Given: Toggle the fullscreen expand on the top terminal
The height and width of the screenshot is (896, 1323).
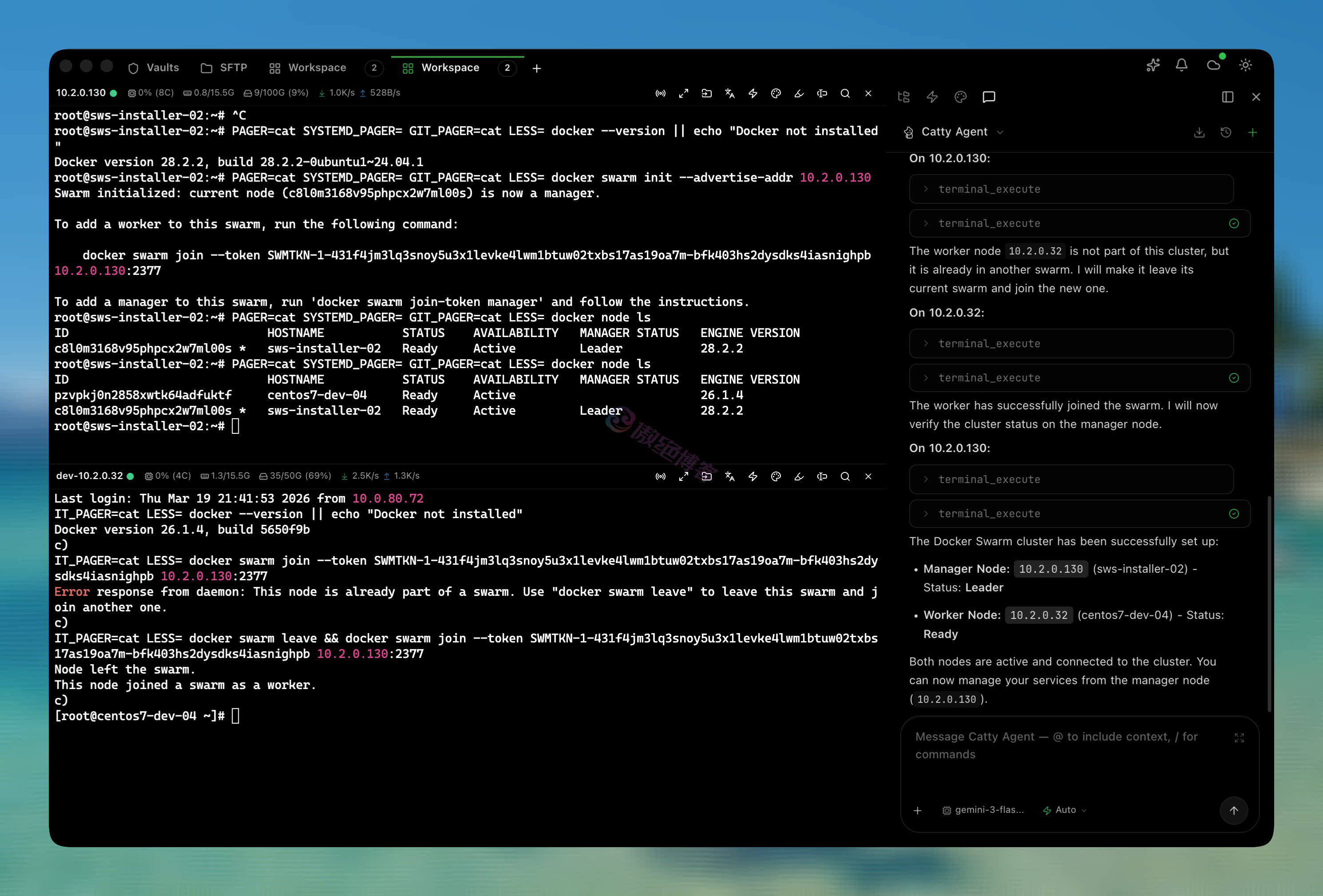Looking at the screenshot, I should (684, 93).
